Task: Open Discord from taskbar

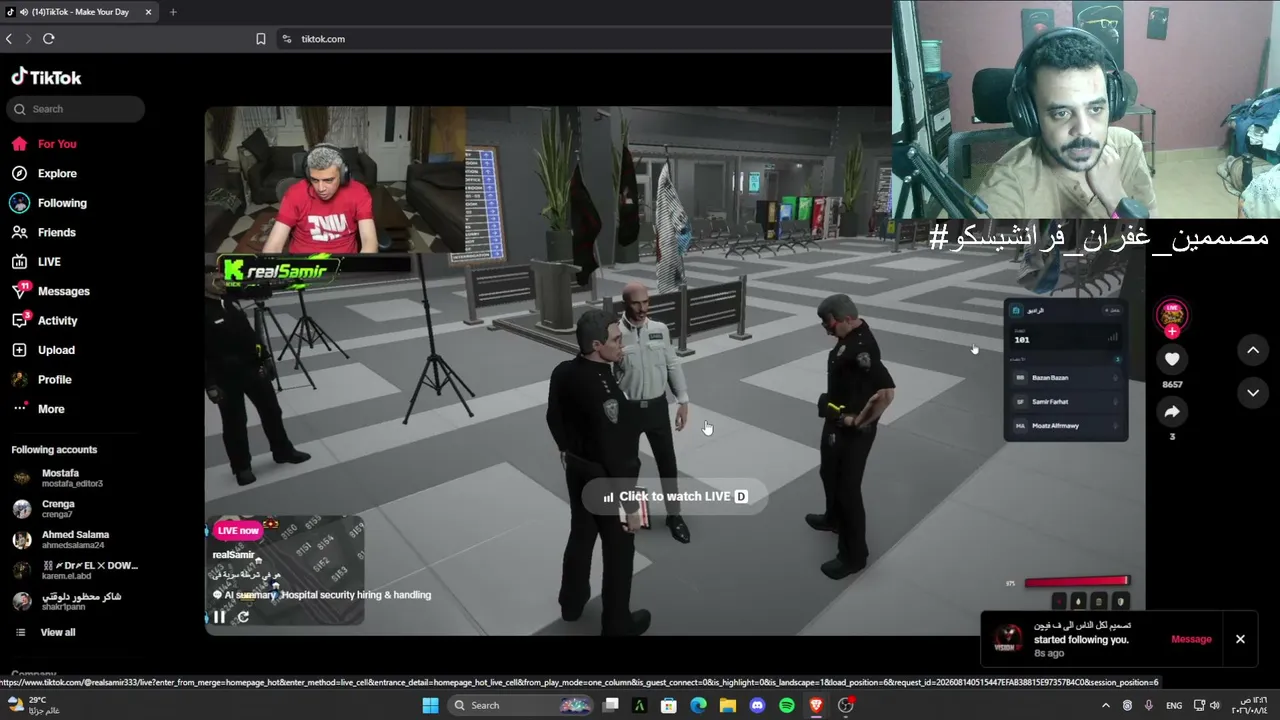Action: coord(757,705)
